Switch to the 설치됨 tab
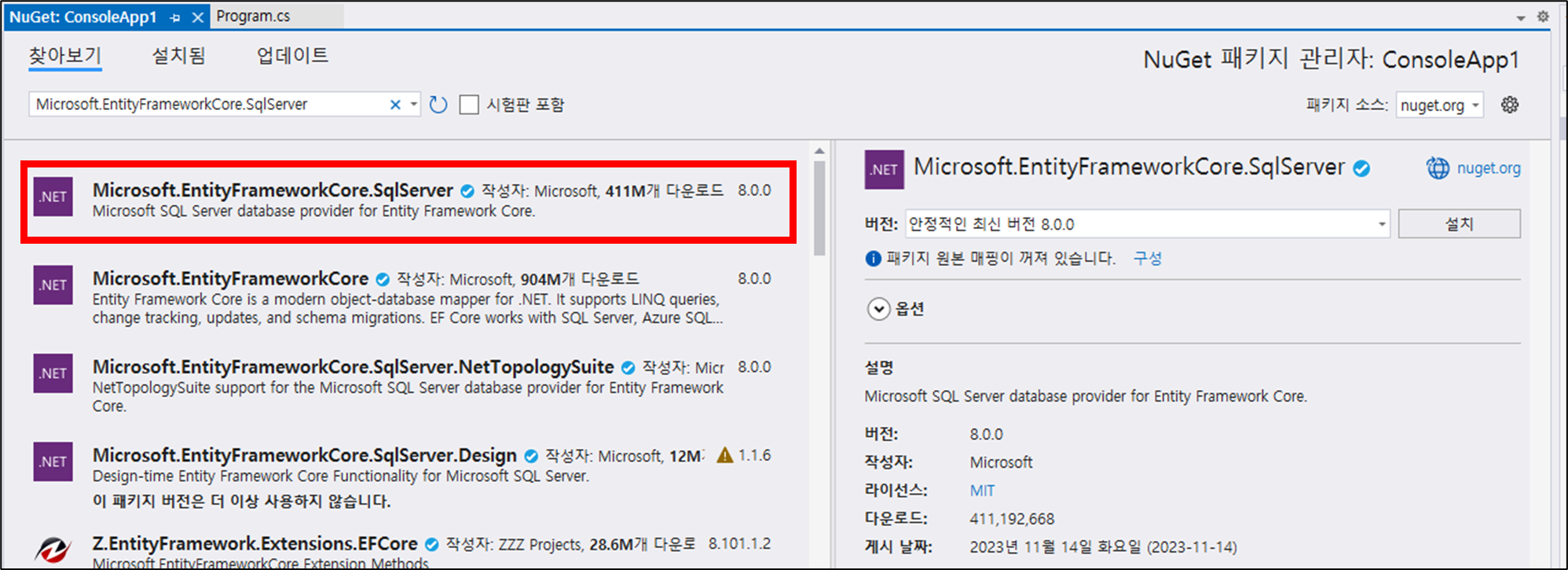1568x570 pixels. coord(178,56)
